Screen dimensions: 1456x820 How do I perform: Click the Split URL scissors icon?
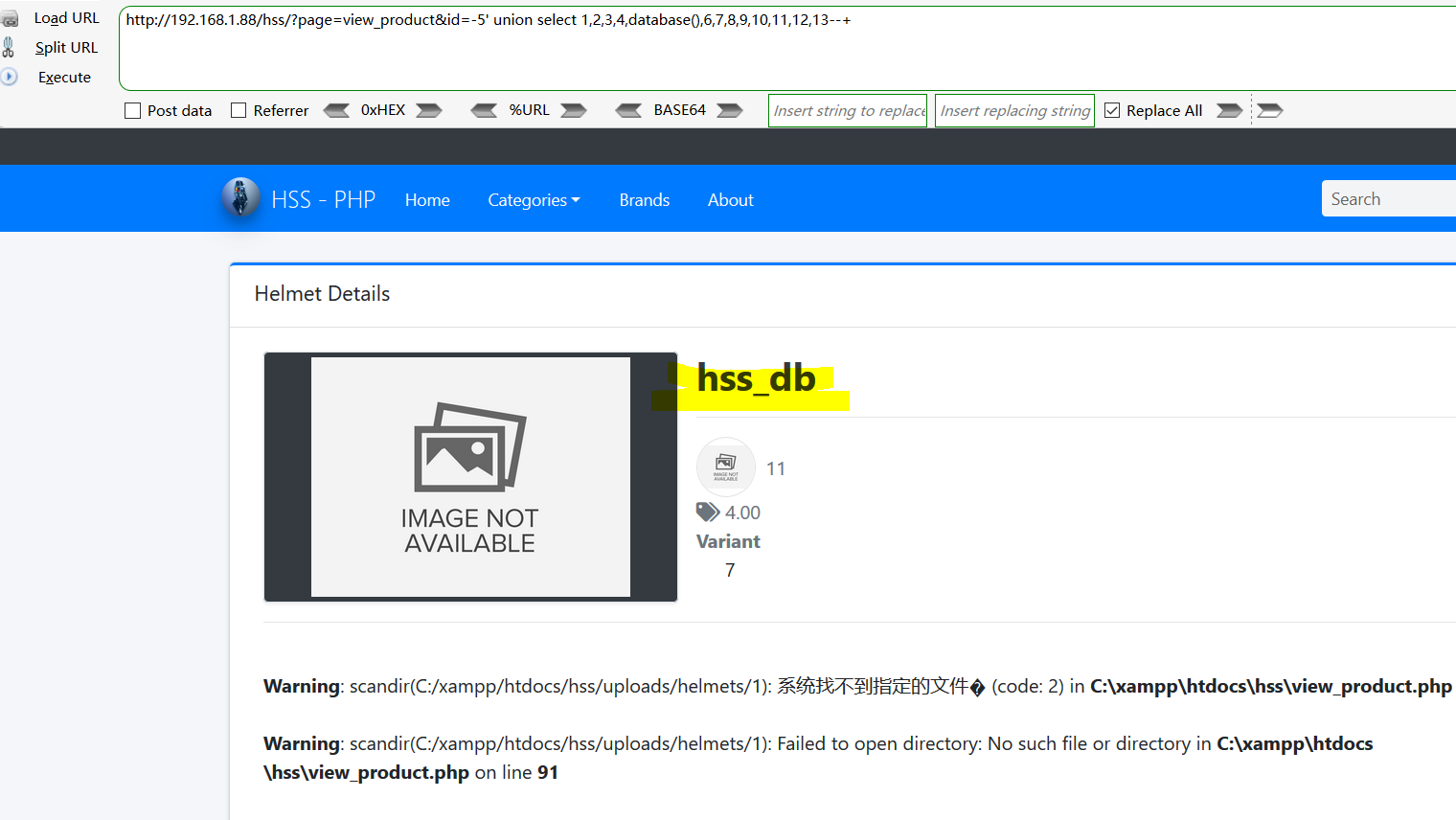coord(9,47)
